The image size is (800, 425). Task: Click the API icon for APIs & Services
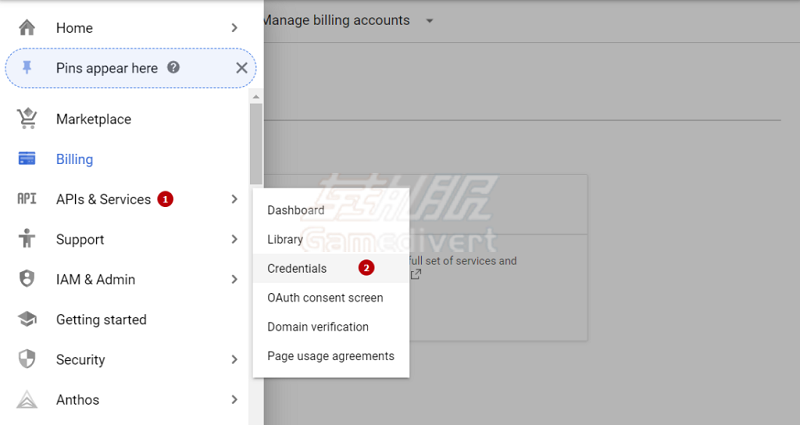click(x=27, y=198)
